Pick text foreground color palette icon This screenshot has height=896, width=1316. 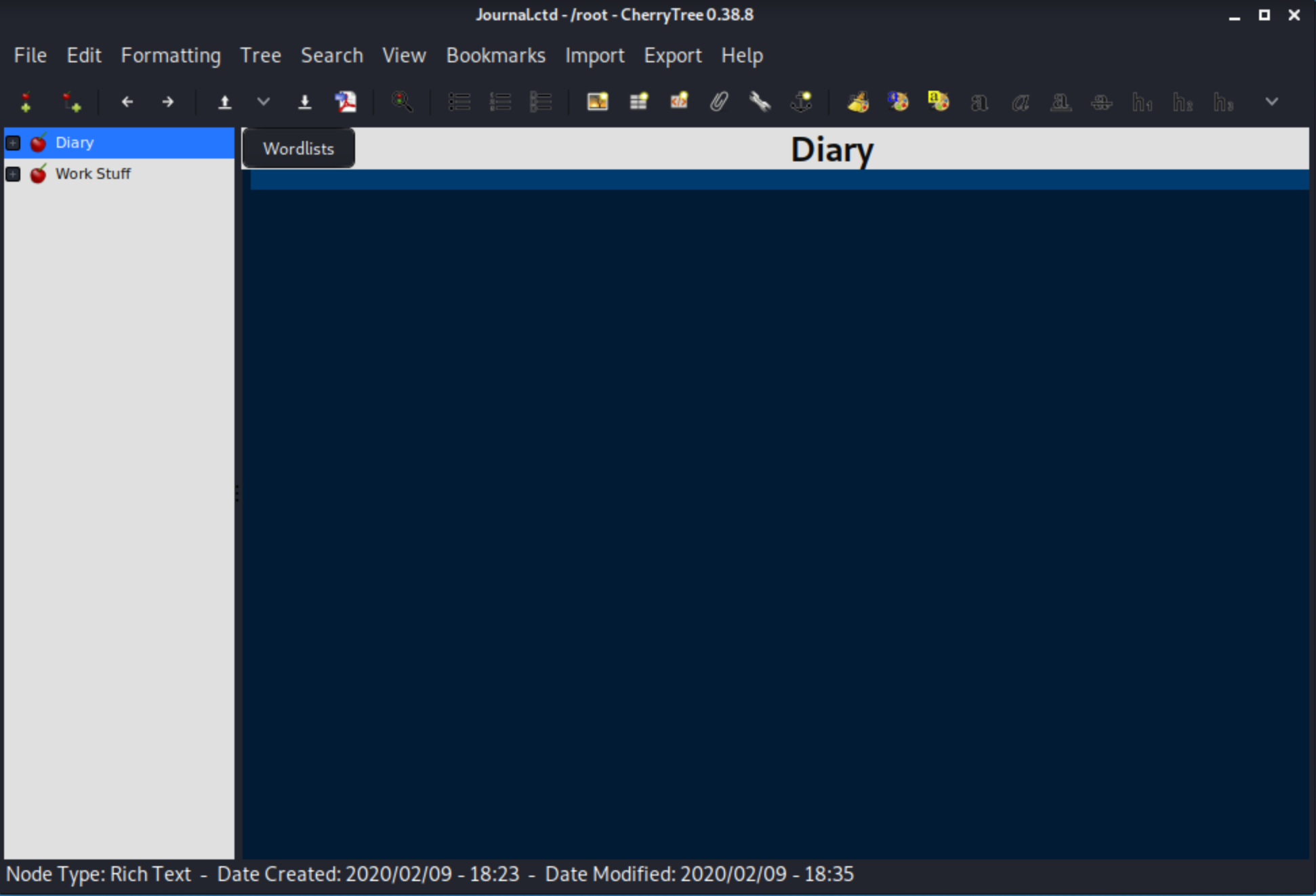point(898,102)
